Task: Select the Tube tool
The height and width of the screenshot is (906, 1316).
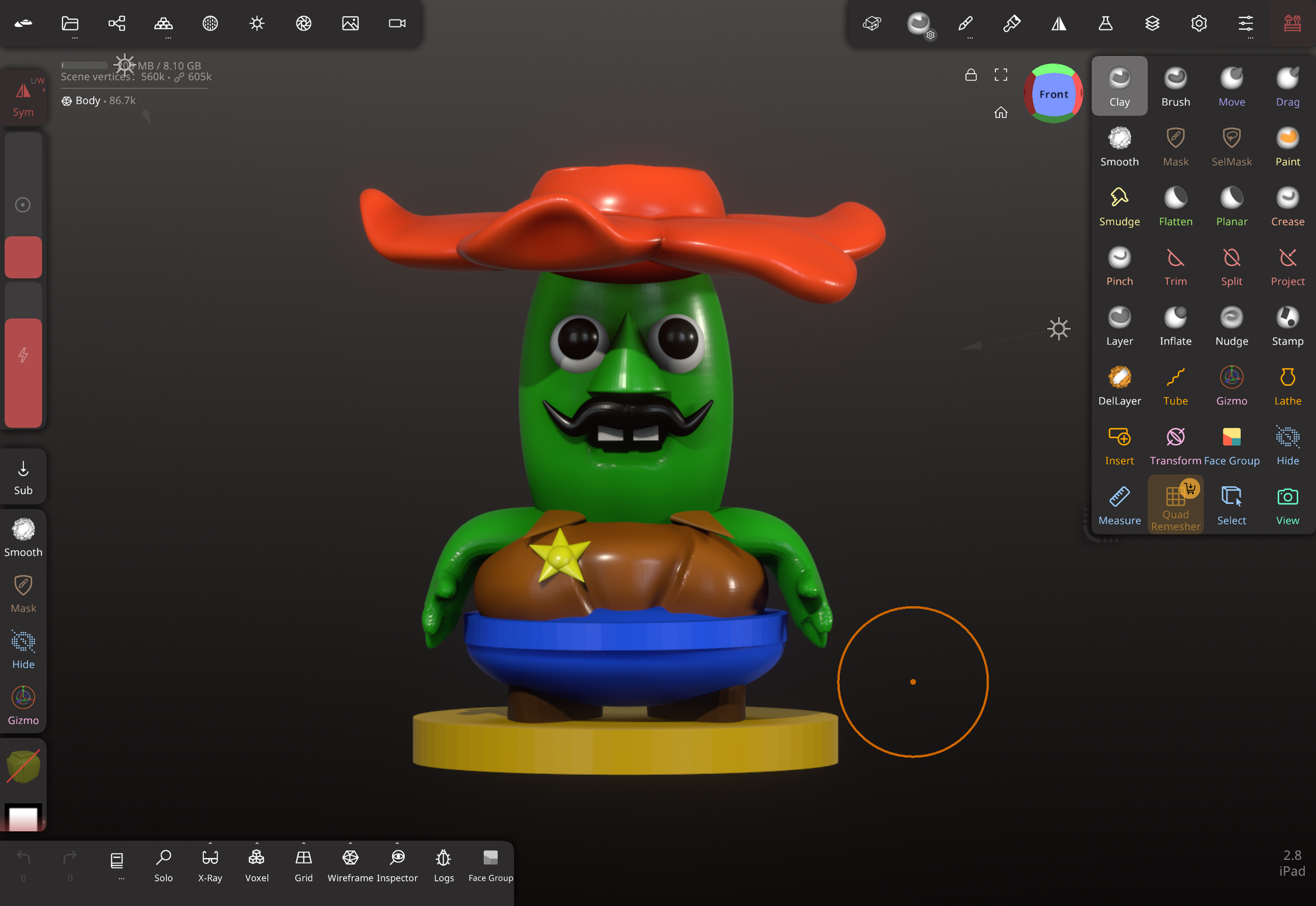Action: [1175, 385]
